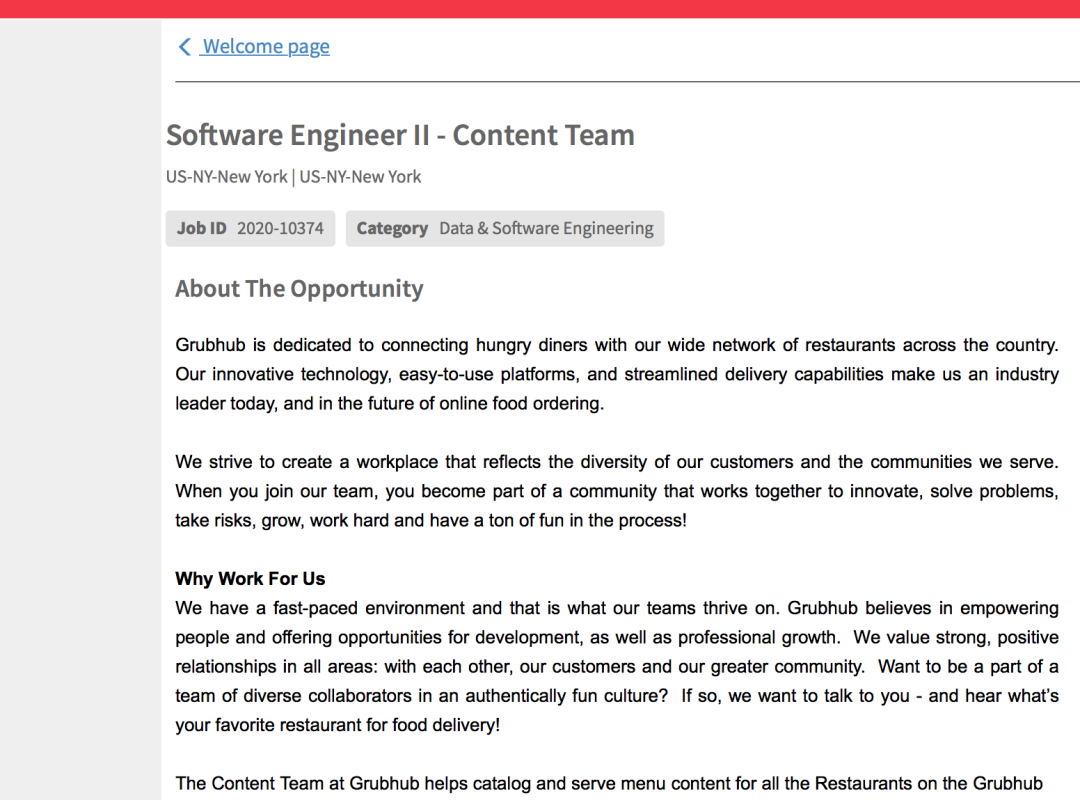Image resolution: width=1080 pixels, height=800 pixels.
Task: Select the second US-NY-New York location text
Action: pyautogui.click(x=361, y=177)
